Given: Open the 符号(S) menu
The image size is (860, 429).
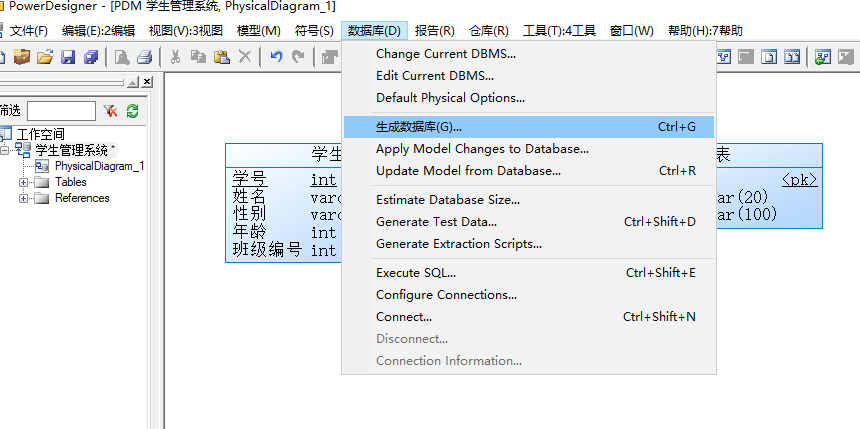Looking at the screenshot, I should point(314,31).
